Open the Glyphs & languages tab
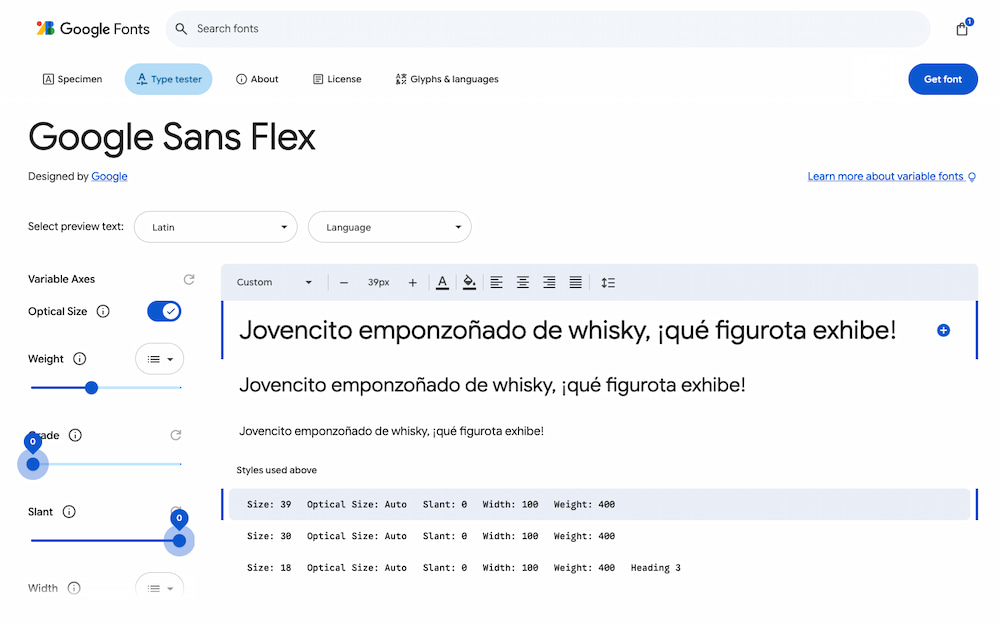Screen dimensions: 1000x625 point(446,79)
